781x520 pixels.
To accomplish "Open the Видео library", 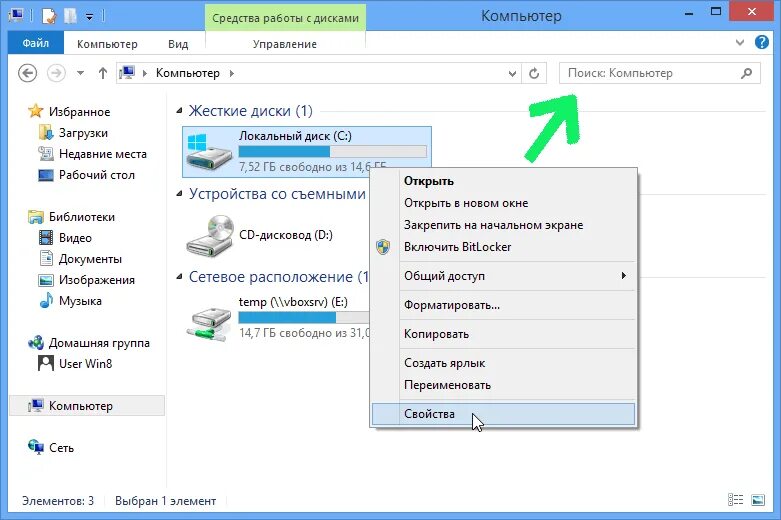I will tap(75, 238).
